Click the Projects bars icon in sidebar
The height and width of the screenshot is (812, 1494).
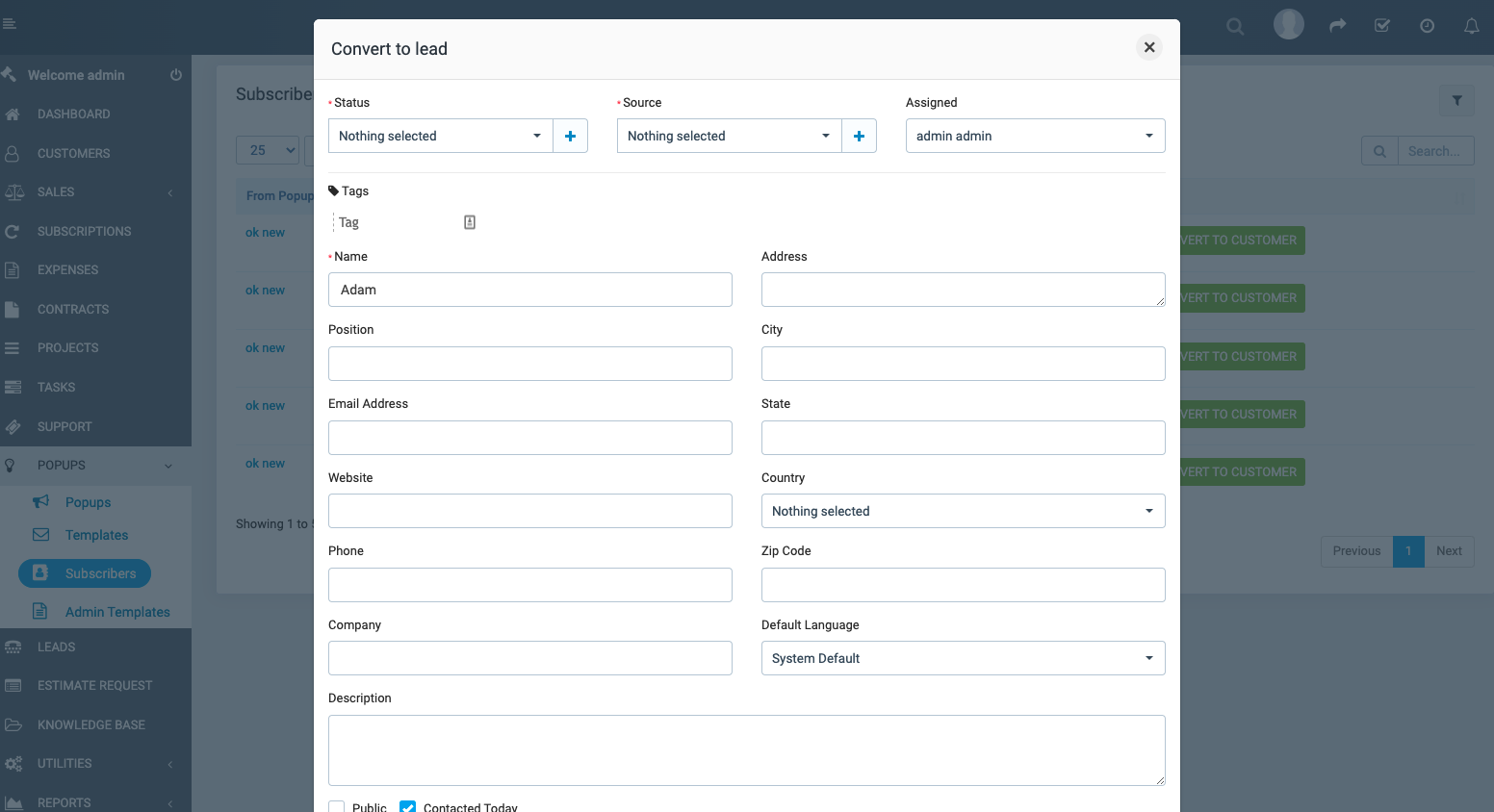pos(13,348)
